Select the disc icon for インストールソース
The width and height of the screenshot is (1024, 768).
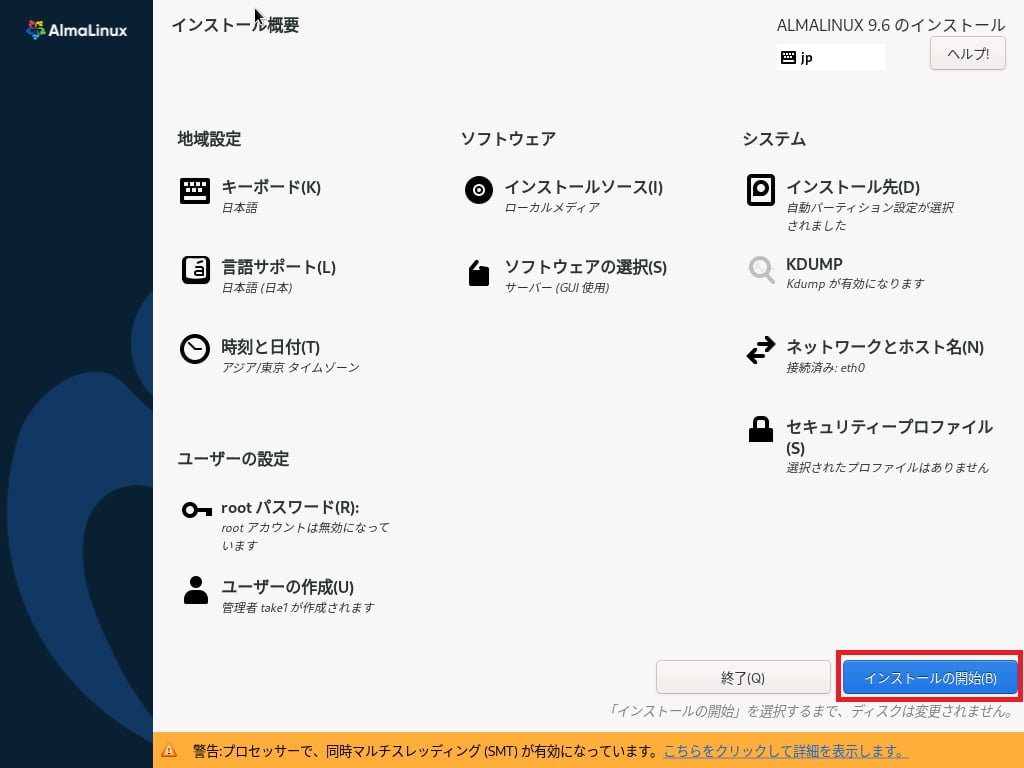click(x=479, y=190)
